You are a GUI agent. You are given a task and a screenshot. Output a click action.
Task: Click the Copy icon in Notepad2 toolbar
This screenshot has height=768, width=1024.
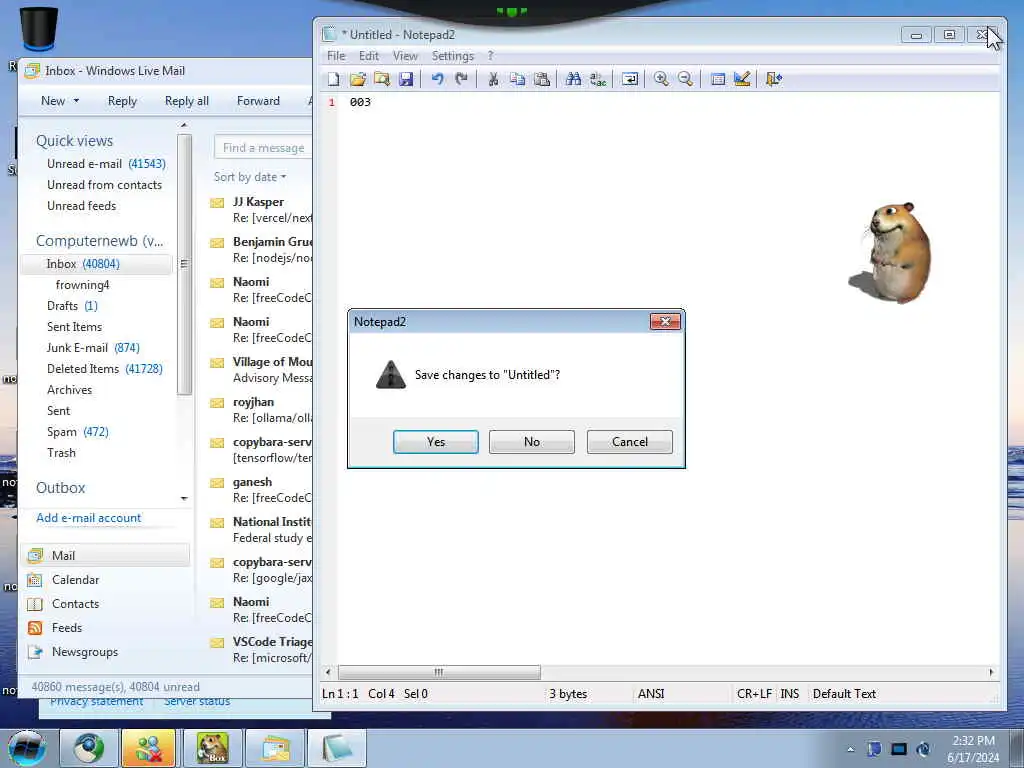[517, 79]
